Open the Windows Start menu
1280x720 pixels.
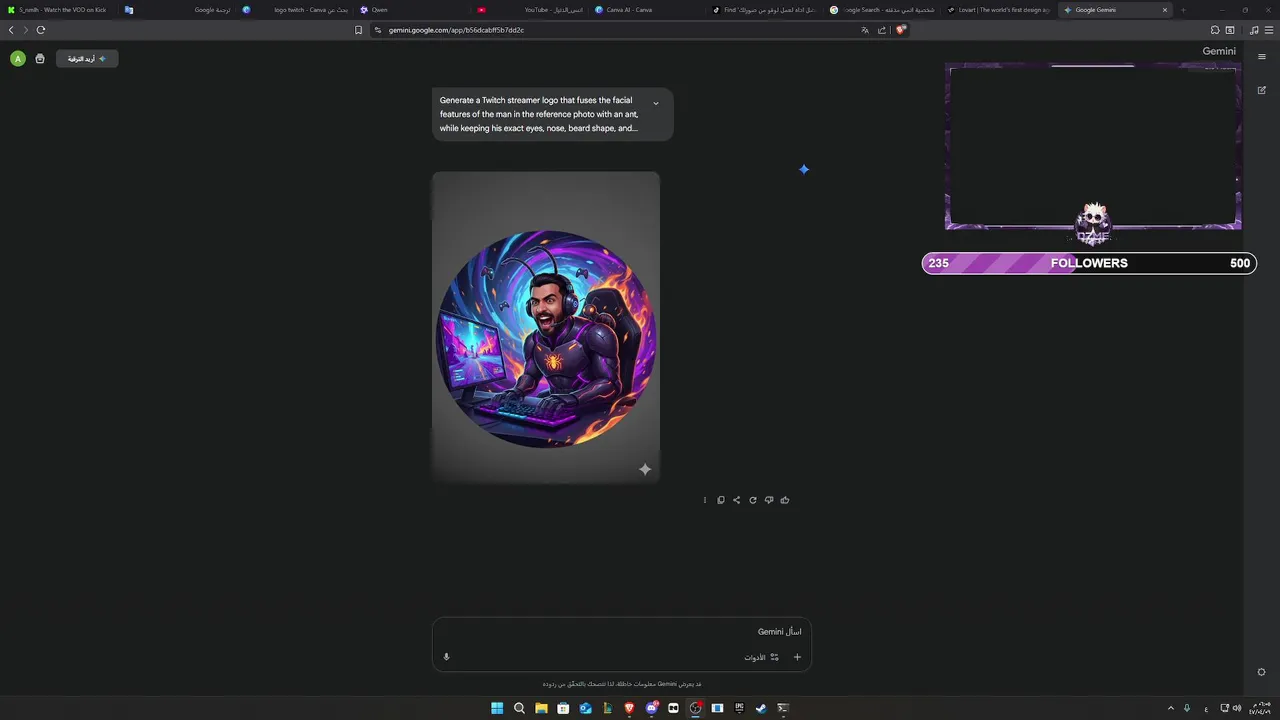[x=497, y=708]
